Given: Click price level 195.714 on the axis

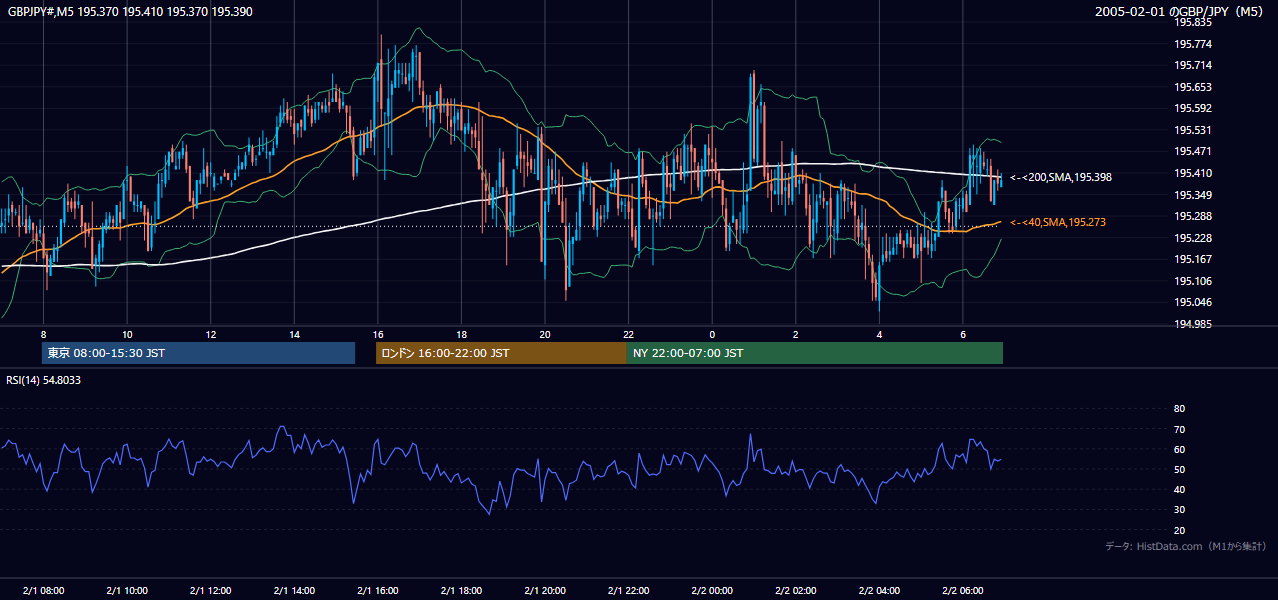Looking at the screenshot, I should [1193, 65].
